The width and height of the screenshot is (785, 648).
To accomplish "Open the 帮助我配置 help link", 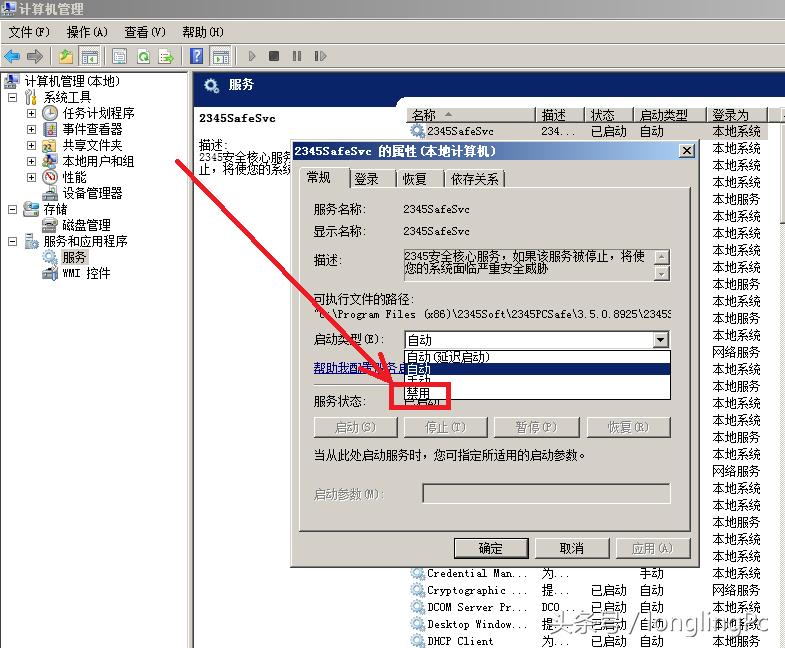I will point(358,368).
